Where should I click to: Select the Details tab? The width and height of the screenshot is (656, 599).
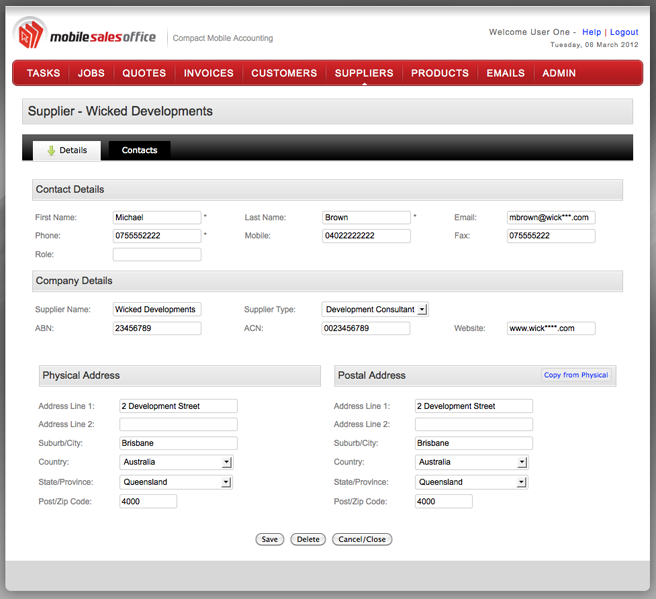click(x=67, y=150)
